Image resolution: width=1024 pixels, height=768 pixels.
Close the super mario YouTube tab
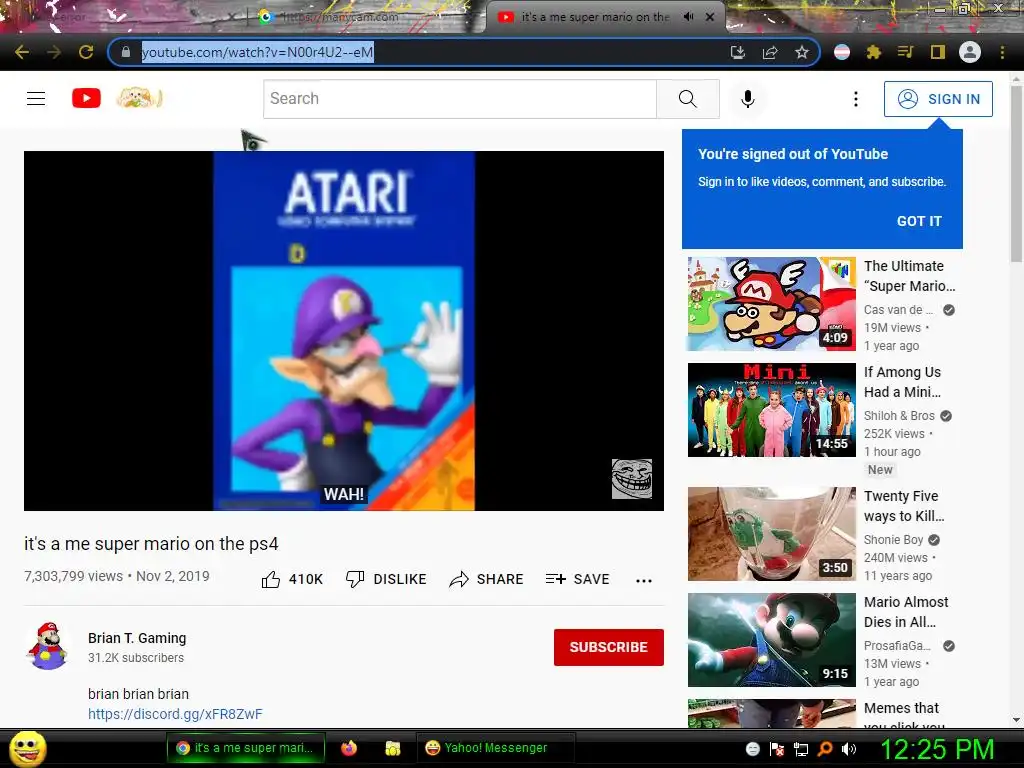coord(710,17)
